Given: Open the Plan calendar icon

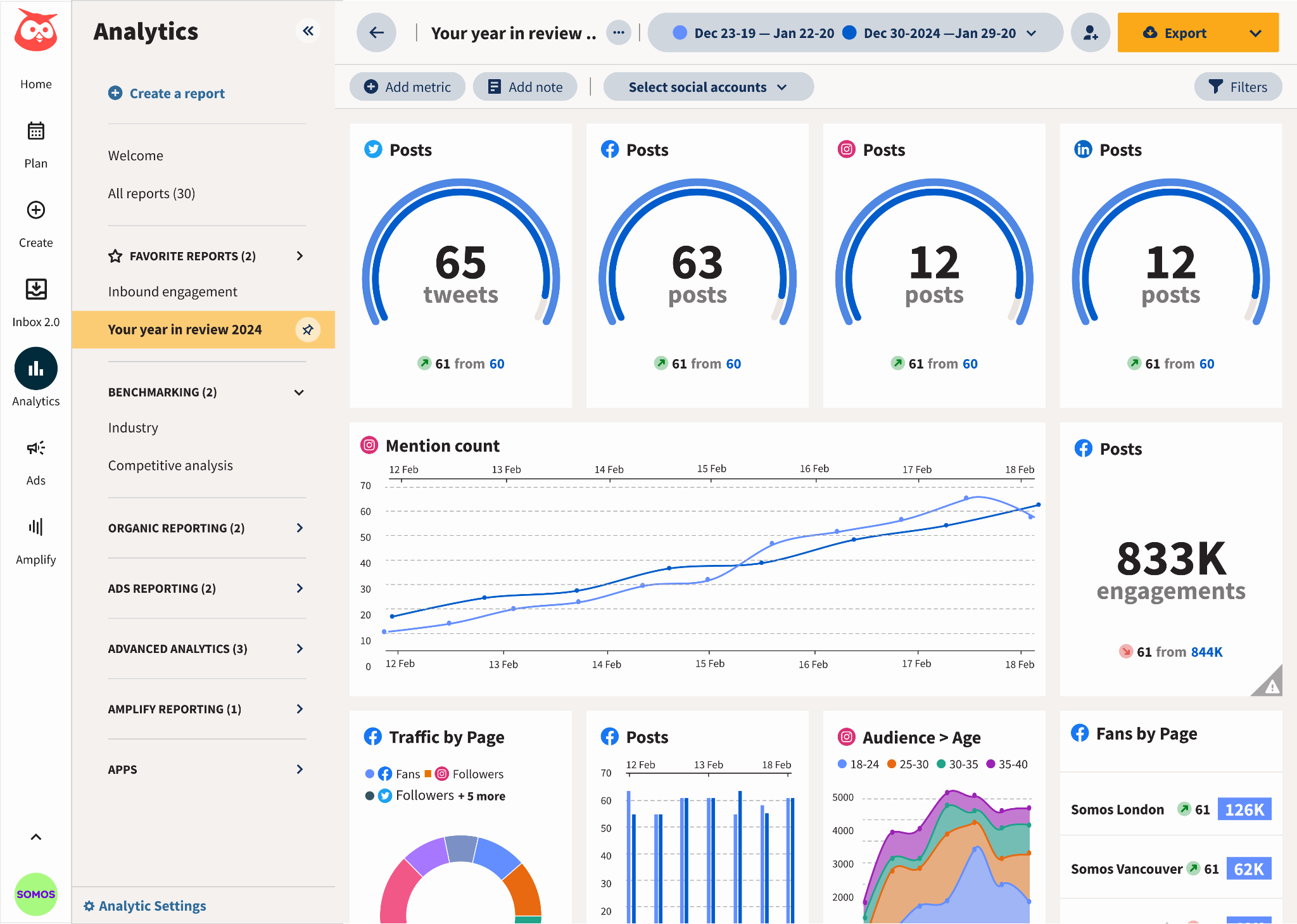Looking at the screenshot, I should (35, 131).
